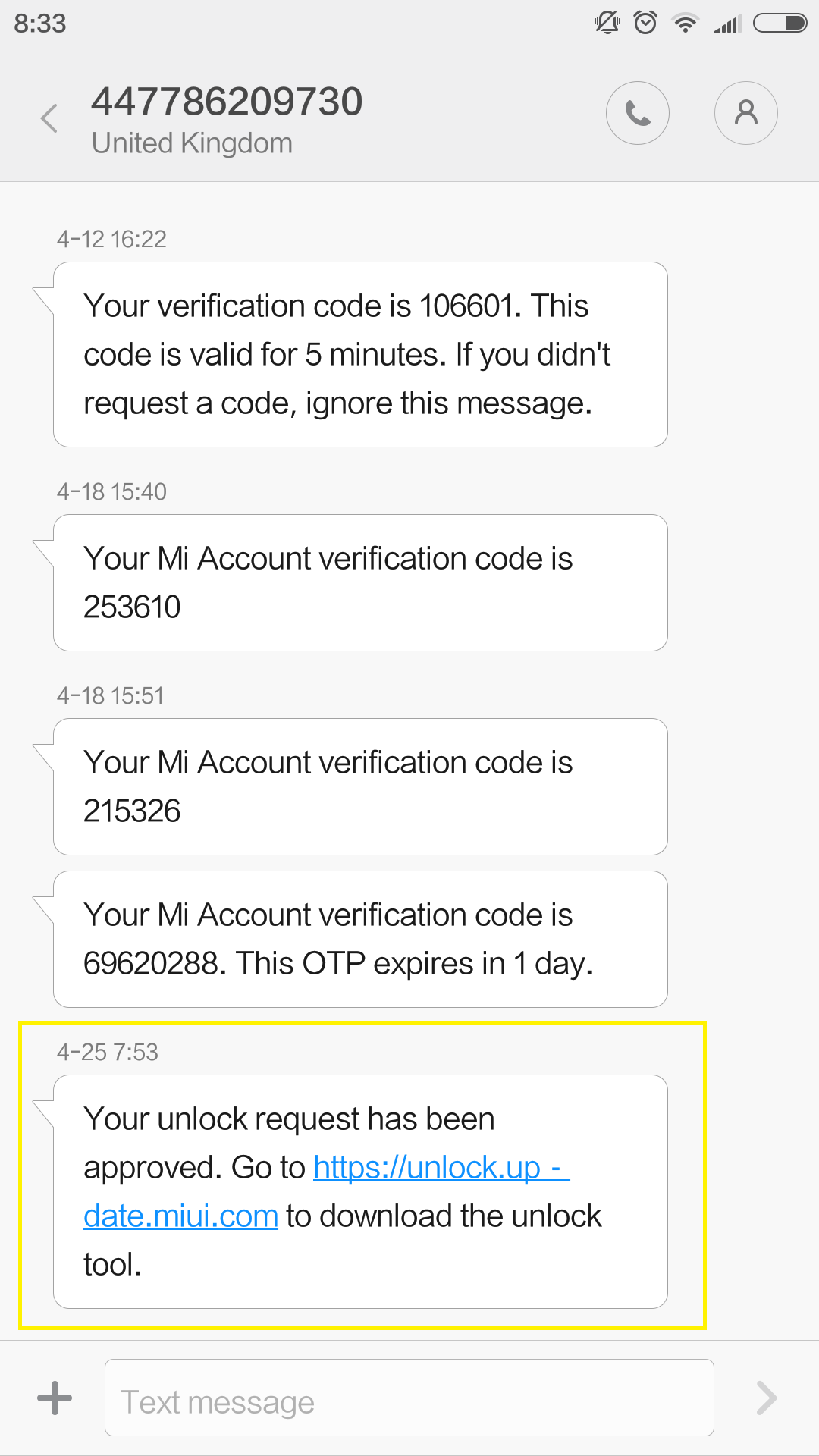Tap the status bar clock showing 8:33
This screenshot has width=819, height=1456.
tap(40, 24)
